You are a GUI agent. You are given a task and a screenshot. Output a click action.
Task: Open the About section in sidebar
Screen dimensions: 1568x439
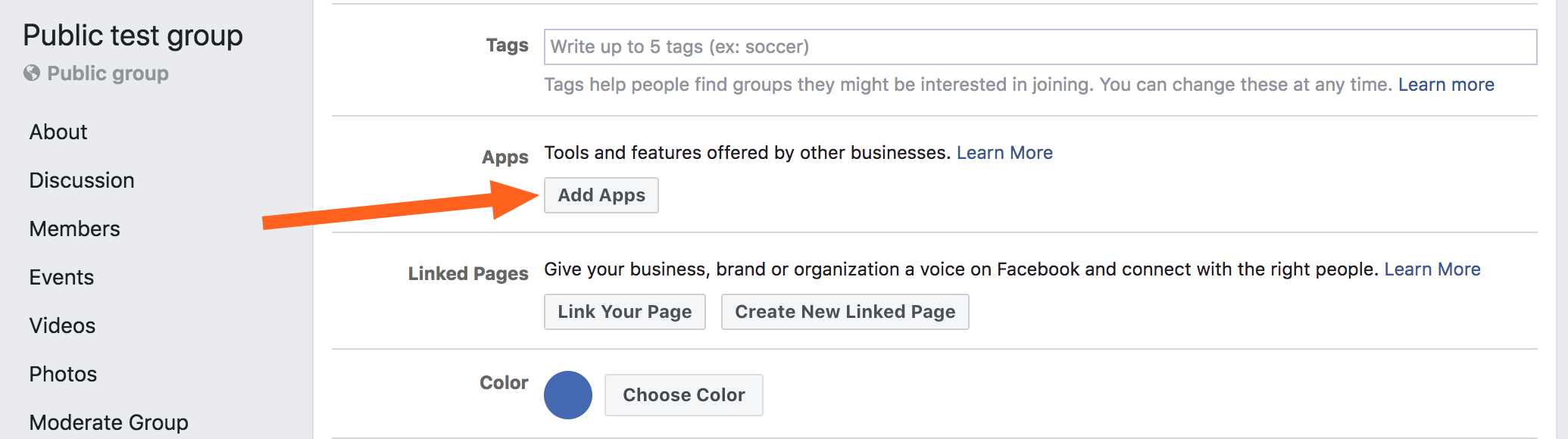(58, 132)
